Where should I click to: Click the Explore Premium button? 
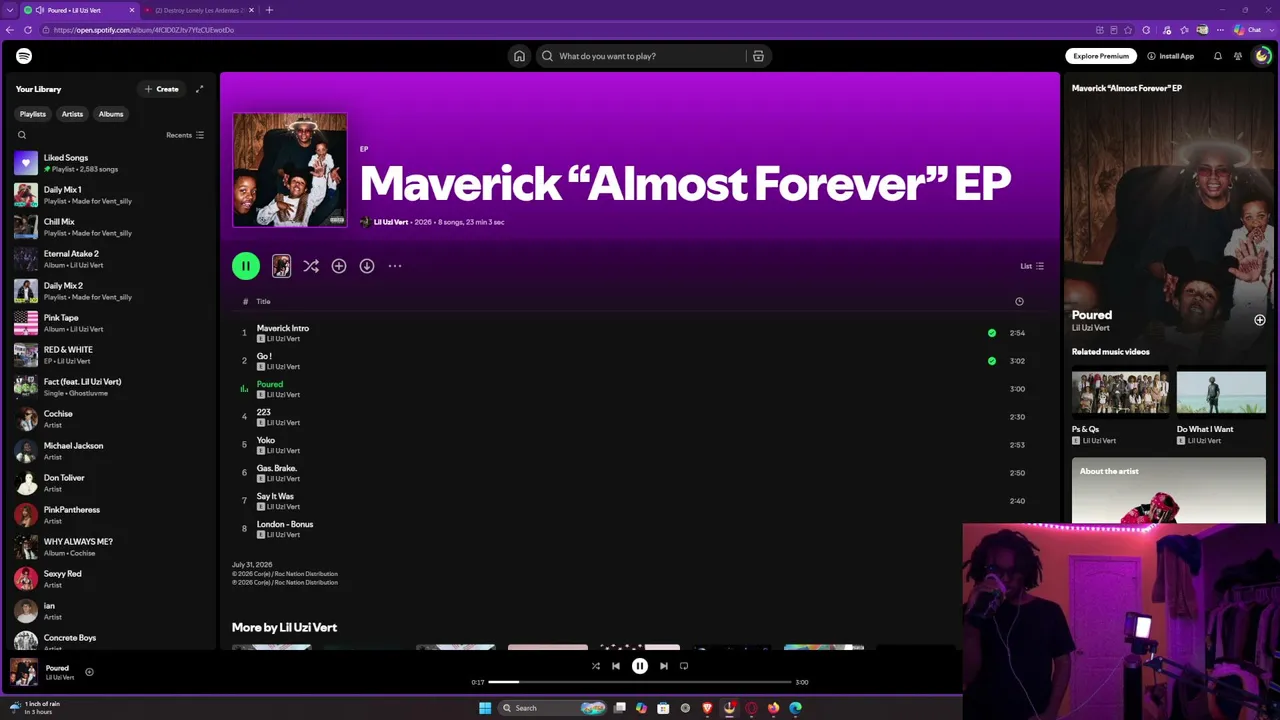pos(1101,56)
